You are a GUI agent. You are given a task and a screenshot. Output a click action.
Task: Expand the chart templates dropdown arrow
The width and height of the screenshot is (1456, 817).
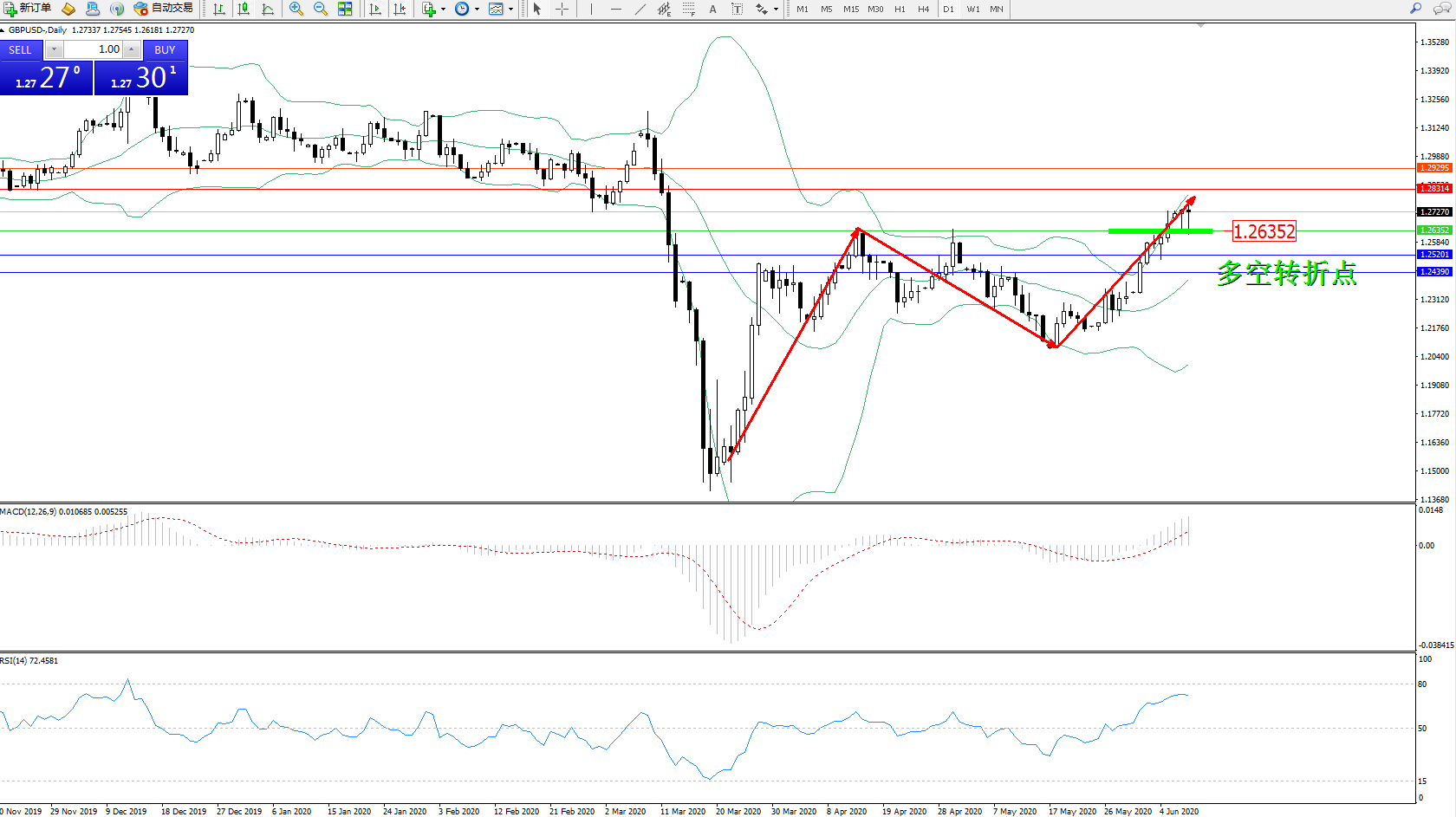coord(510,9)
